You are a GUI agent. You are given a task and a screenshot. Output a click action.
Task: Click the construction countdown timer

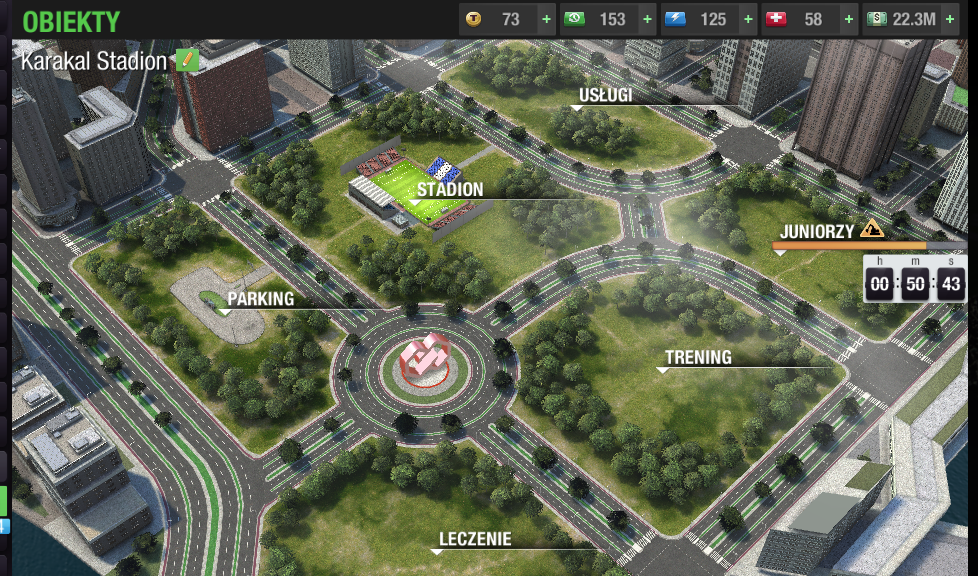tap(914, 279)
